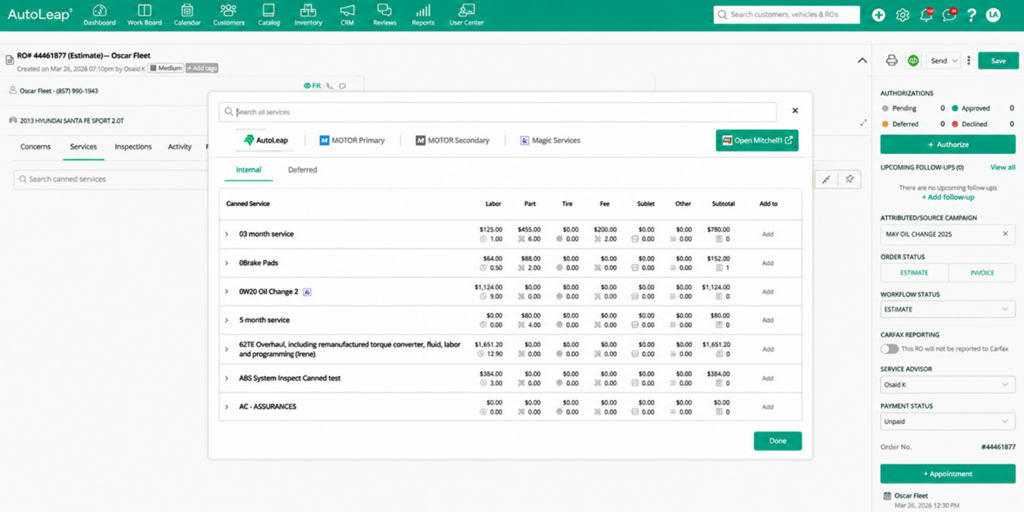Select the Internal tab

coord(249,170)
